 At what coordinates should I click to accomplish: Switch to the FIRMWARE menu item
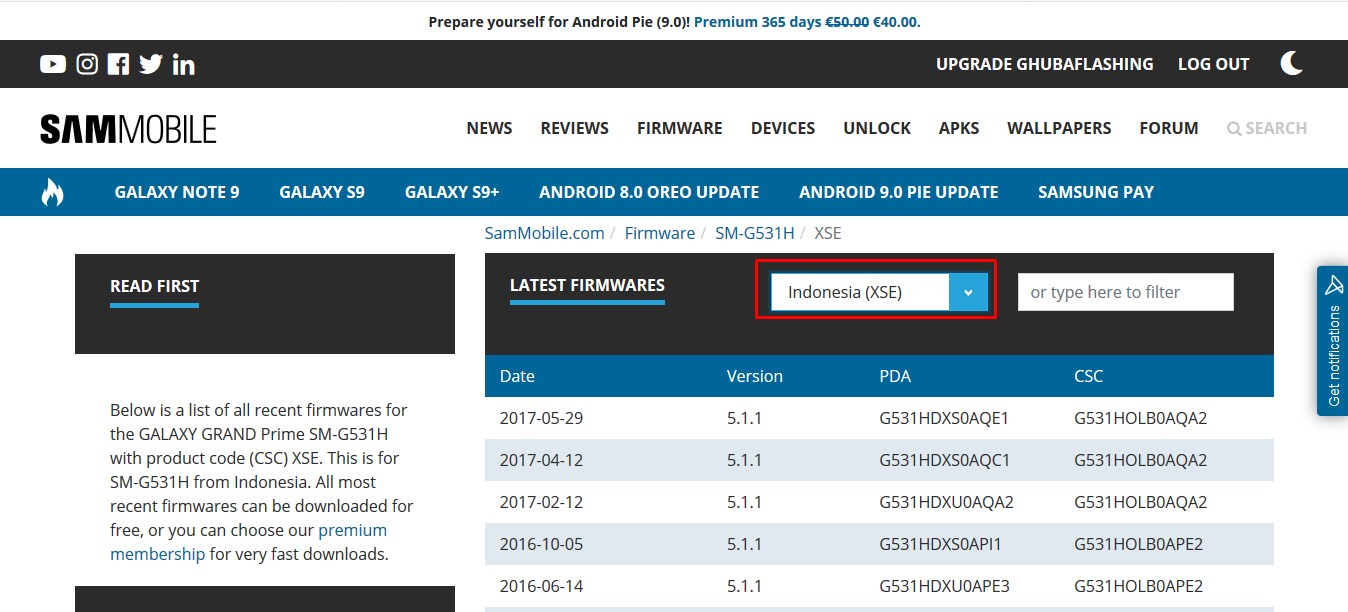(x=679, y=127)
